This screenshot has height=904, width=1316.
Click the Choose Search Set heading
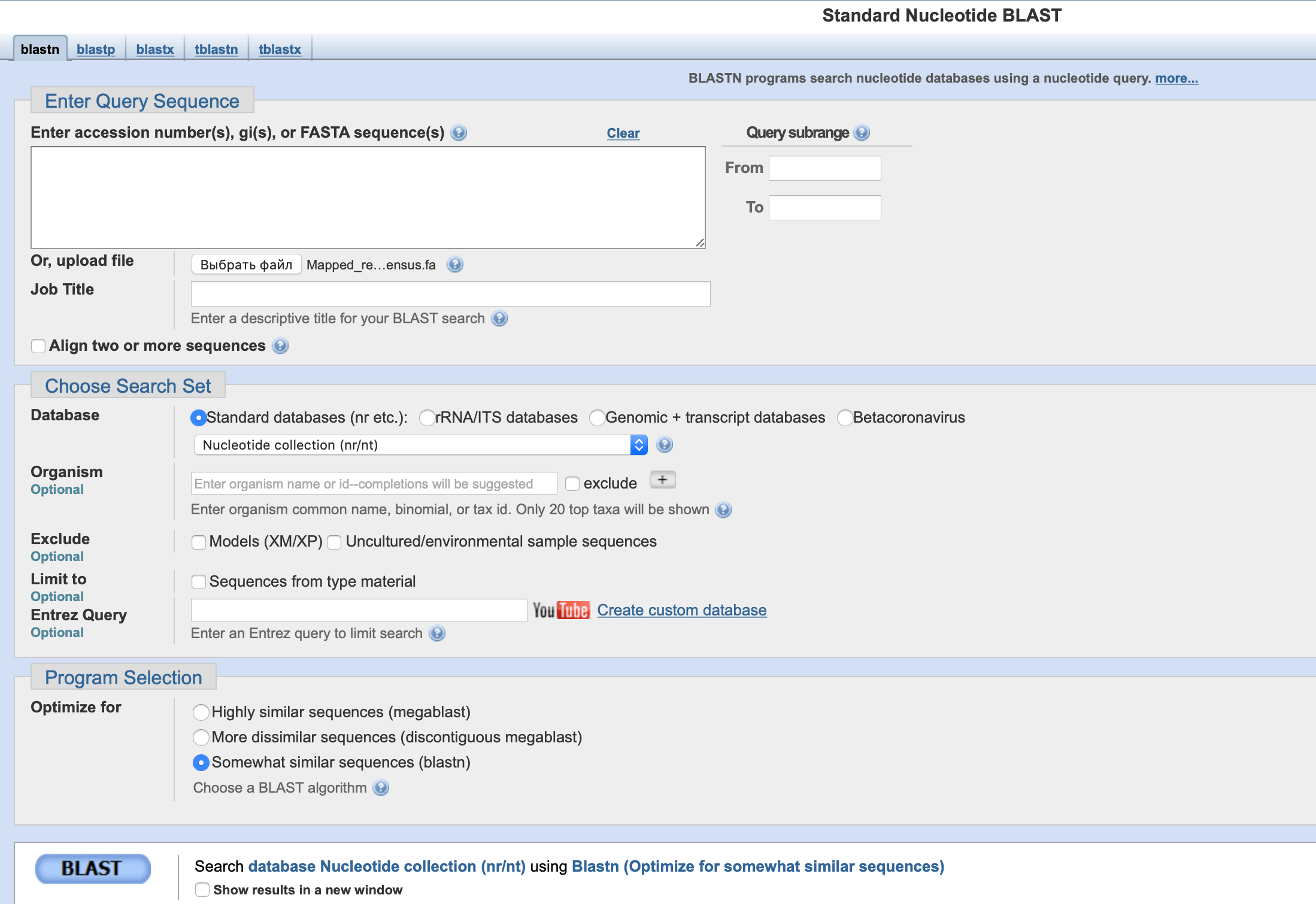(x=128, y=386)
